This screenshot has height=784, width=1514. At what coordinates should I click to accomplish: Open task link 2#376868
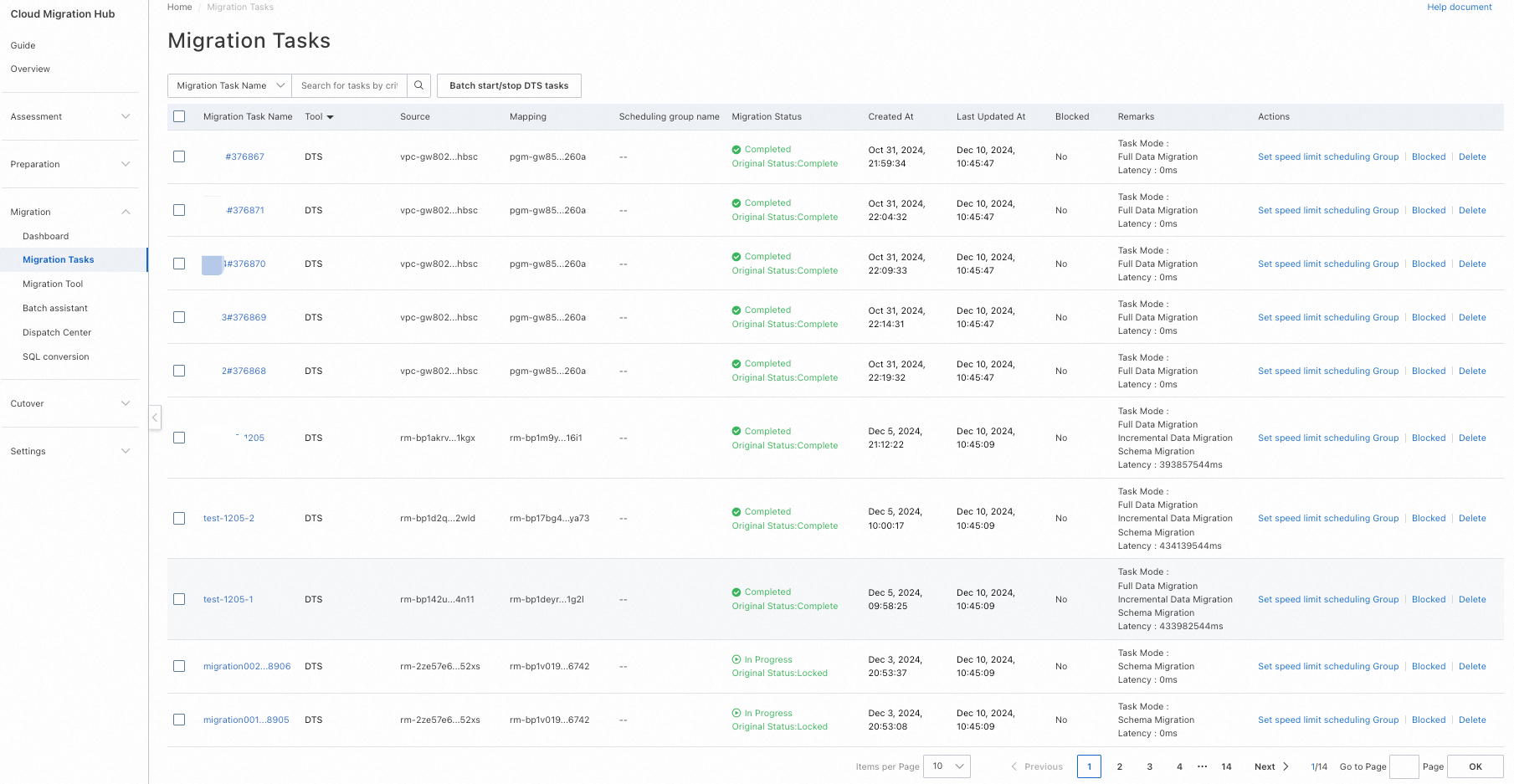click(x=244, y=371)
